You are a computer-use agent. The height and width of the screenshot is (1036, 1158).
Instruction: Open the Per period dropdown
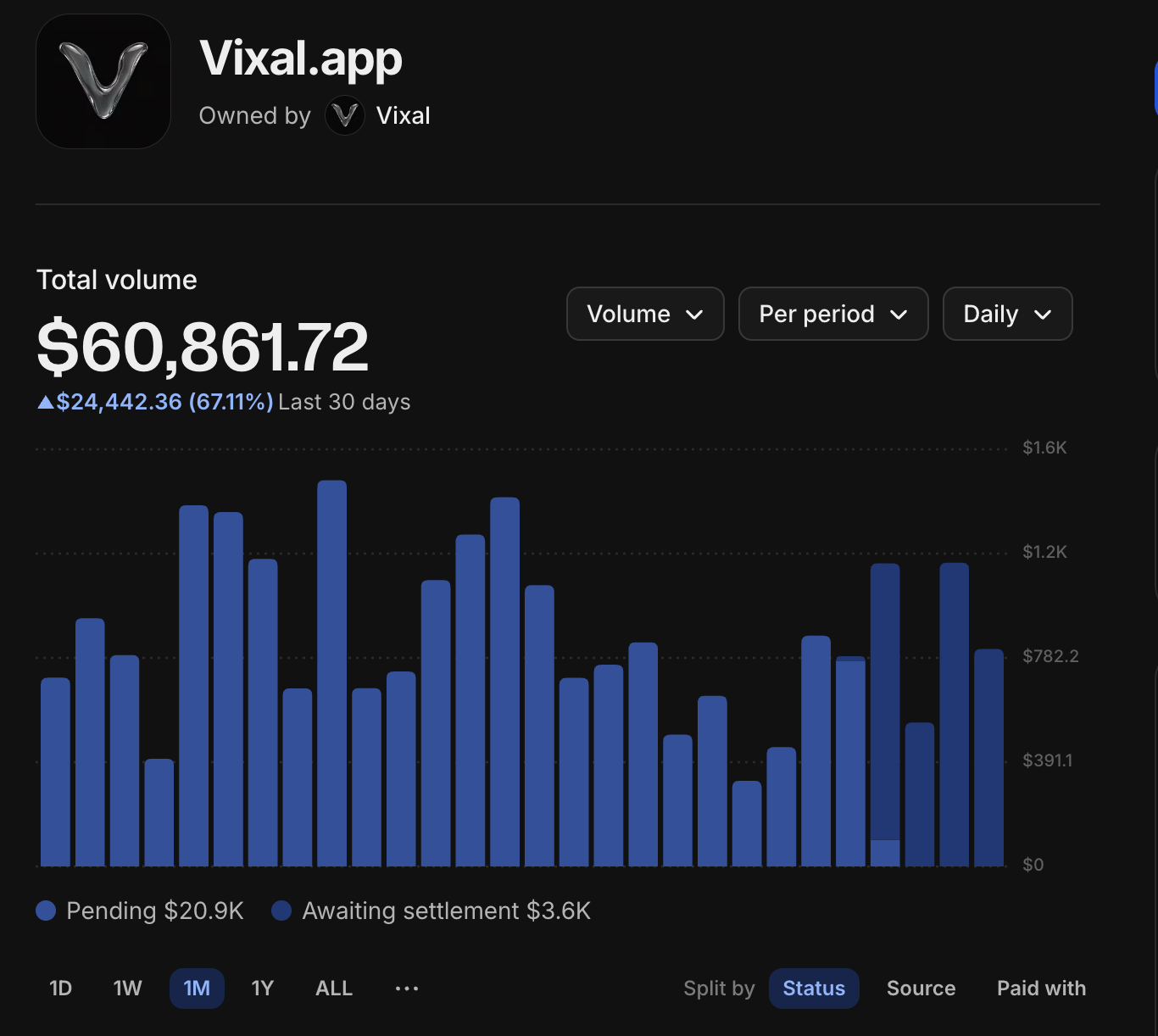click(833, 314)
